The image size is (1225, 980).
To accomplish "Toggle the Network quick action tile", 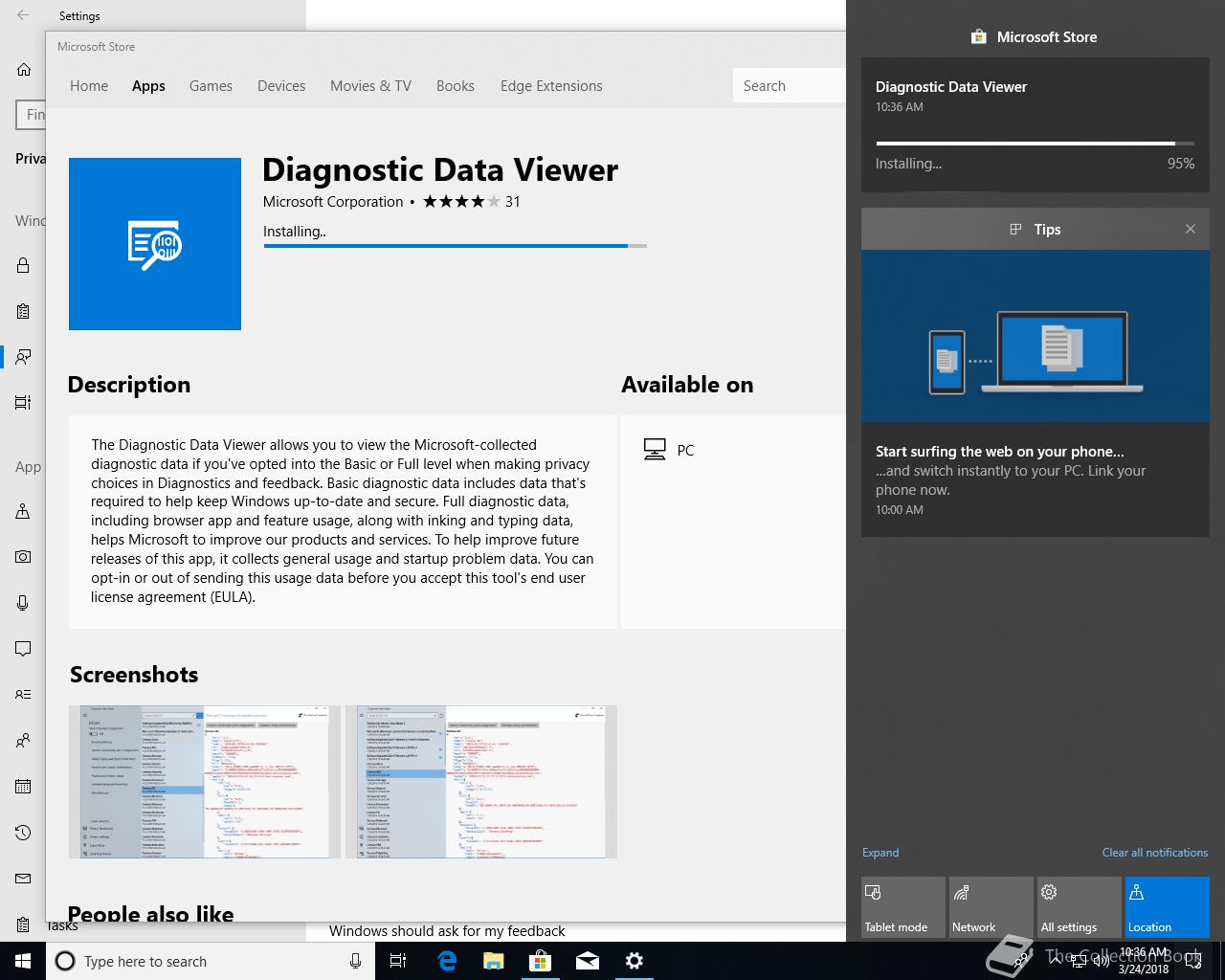I will [991, 907].
